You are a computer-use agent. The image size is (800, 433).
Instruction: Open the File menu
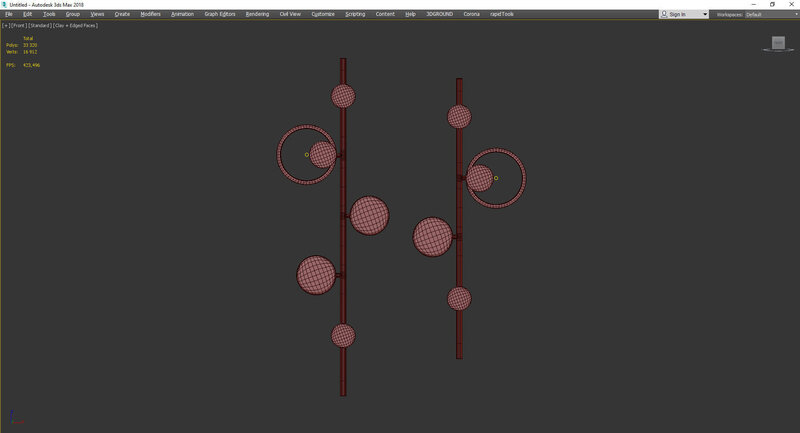pos(9,14)
